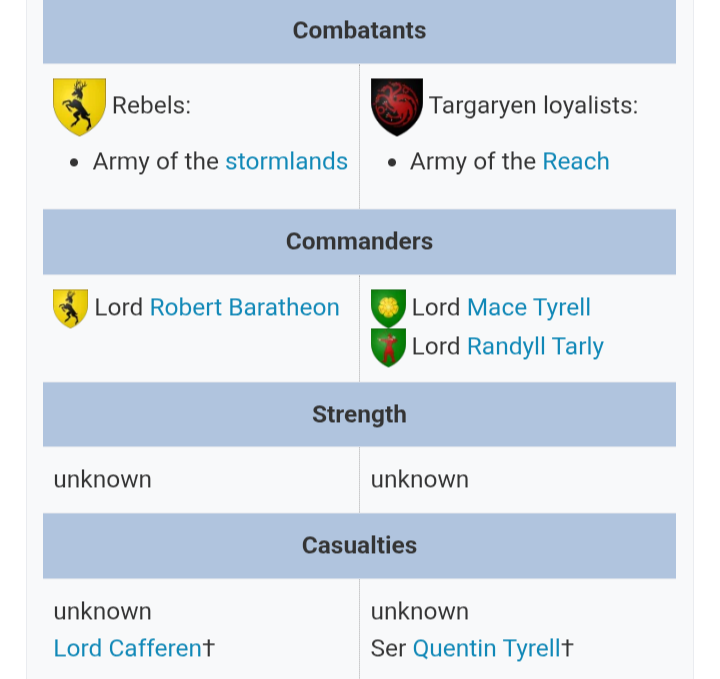Open Mace Tyrell's page link
This screenshot has width=720, height=679.
click(529, 308)
